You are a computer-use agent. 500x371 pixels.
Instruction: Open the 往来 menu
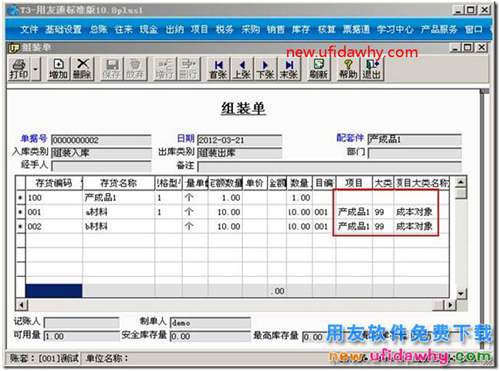[124, 29]
